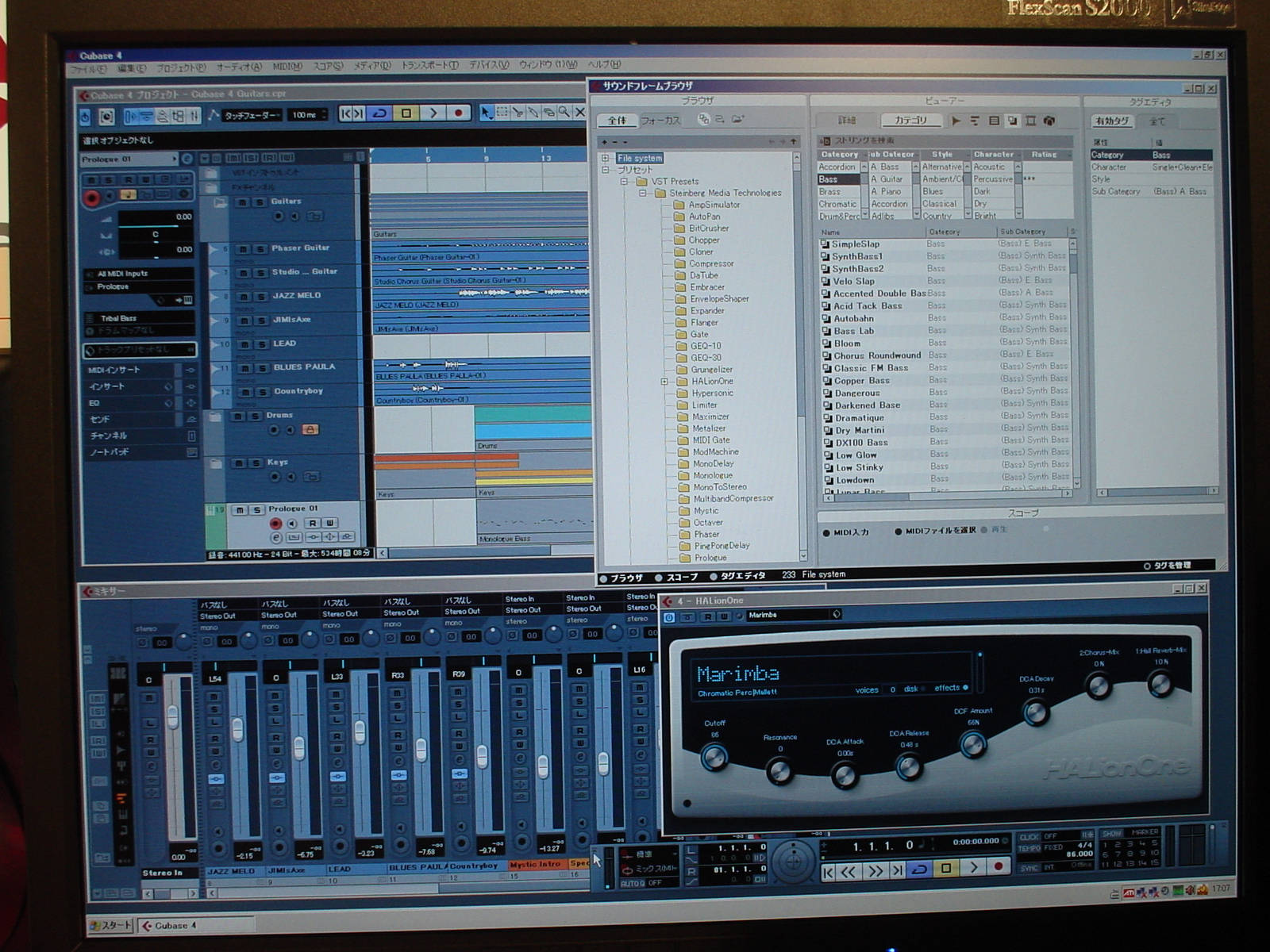This screenshot has height=952, width=1270.
Task: Select the Glue tool
Action: pos(533,113)
